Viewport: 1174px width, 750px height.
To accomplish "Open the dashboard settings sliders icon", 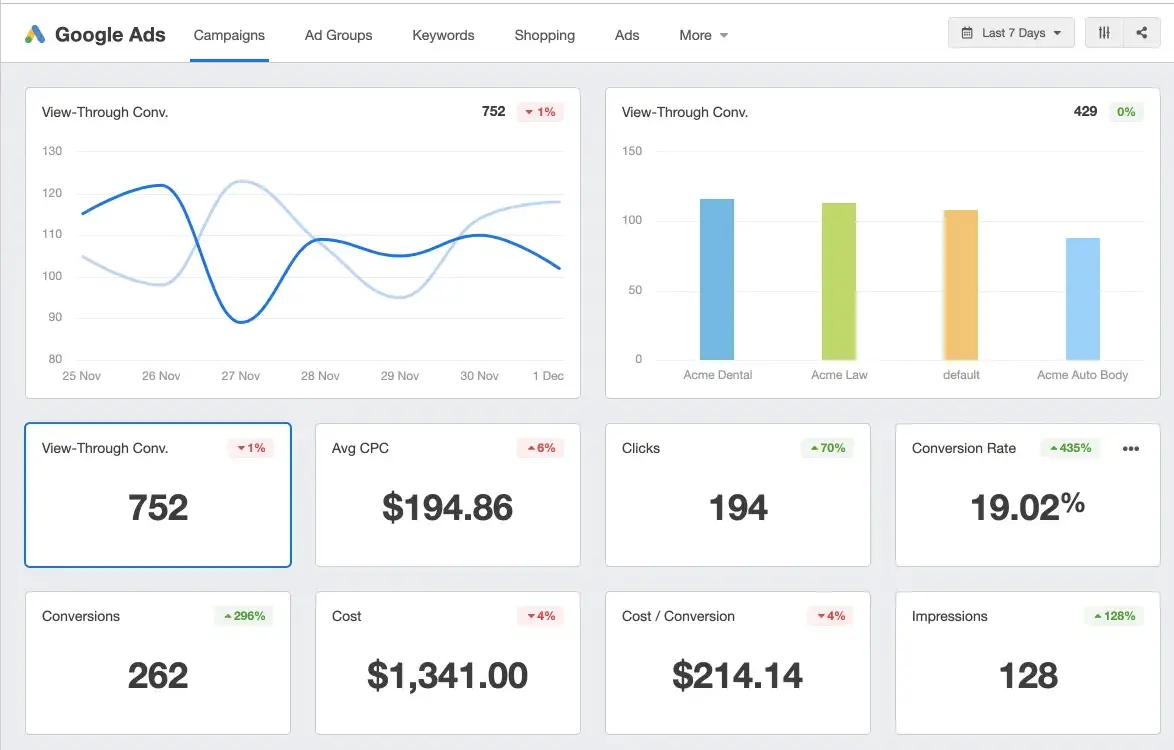I will pyautogui.click(x=1104, y=33).
